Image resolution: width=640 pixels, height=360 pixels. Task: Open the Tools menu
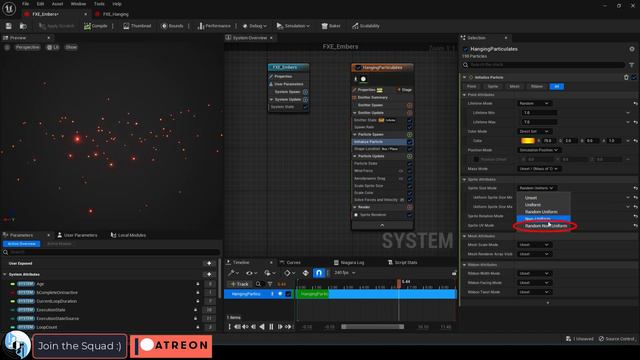pyautogui.click(x=99, y=4)
